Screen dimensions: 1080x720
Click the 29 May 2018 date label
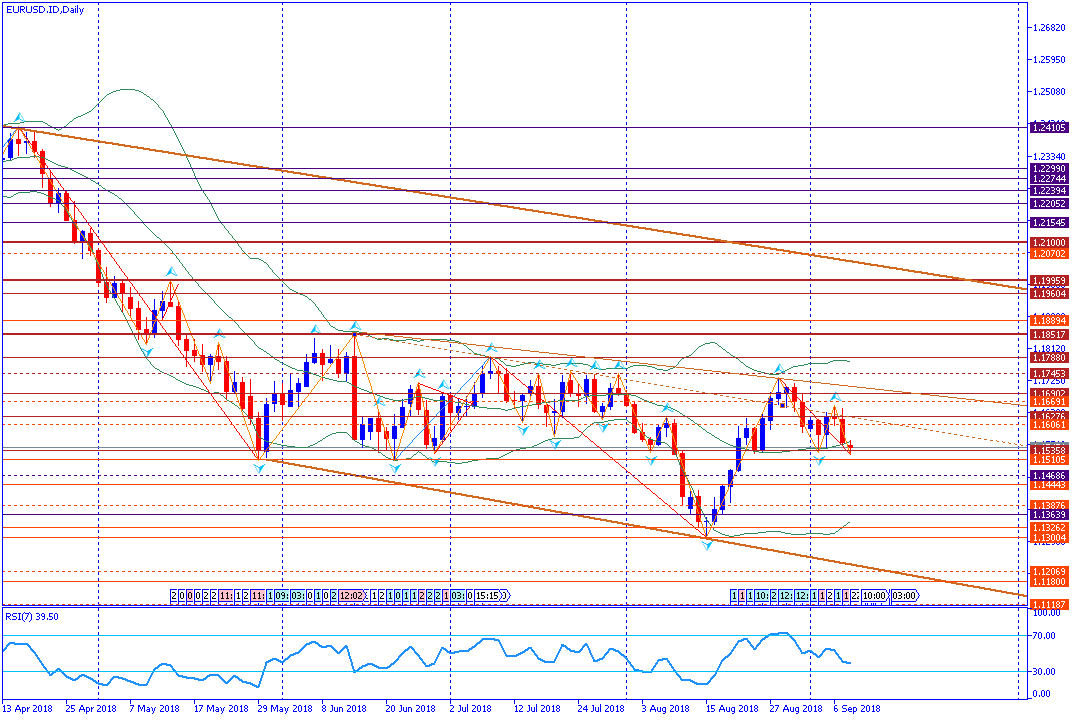click(284, 709)
